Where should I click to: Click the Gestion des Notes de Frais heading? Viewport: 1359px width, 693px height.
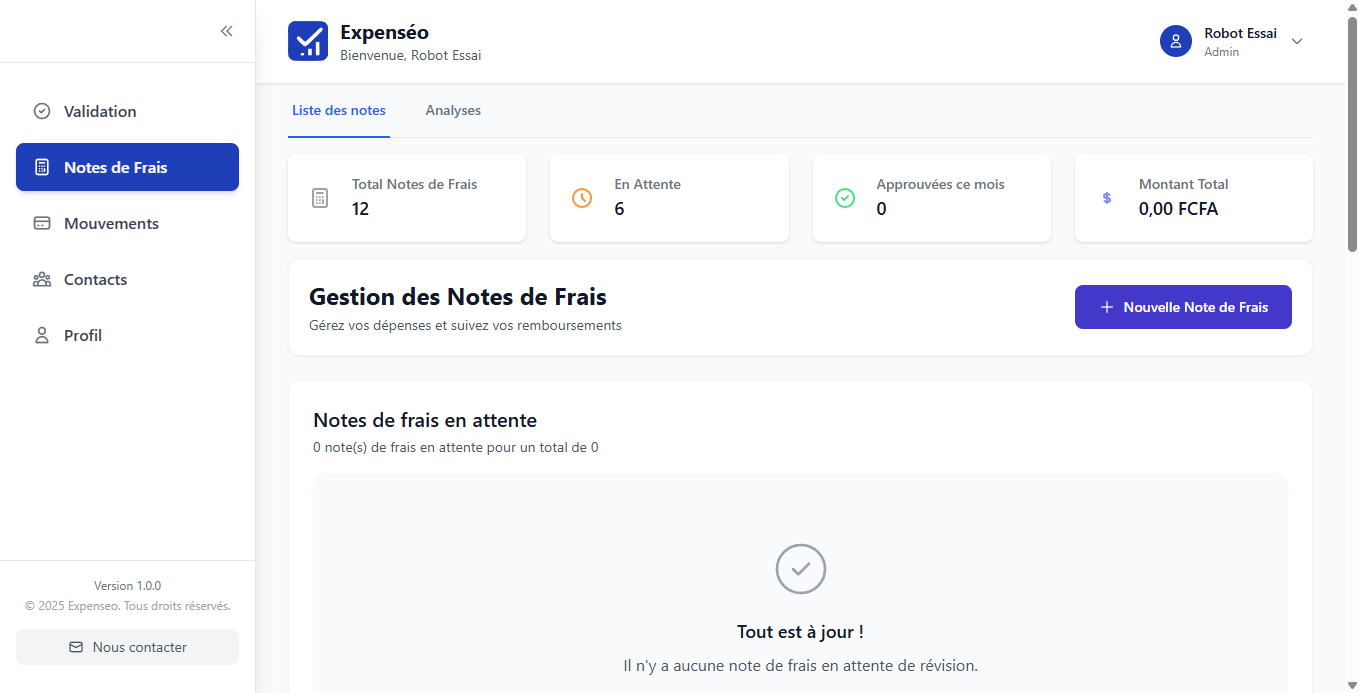[x=458, y=297]
